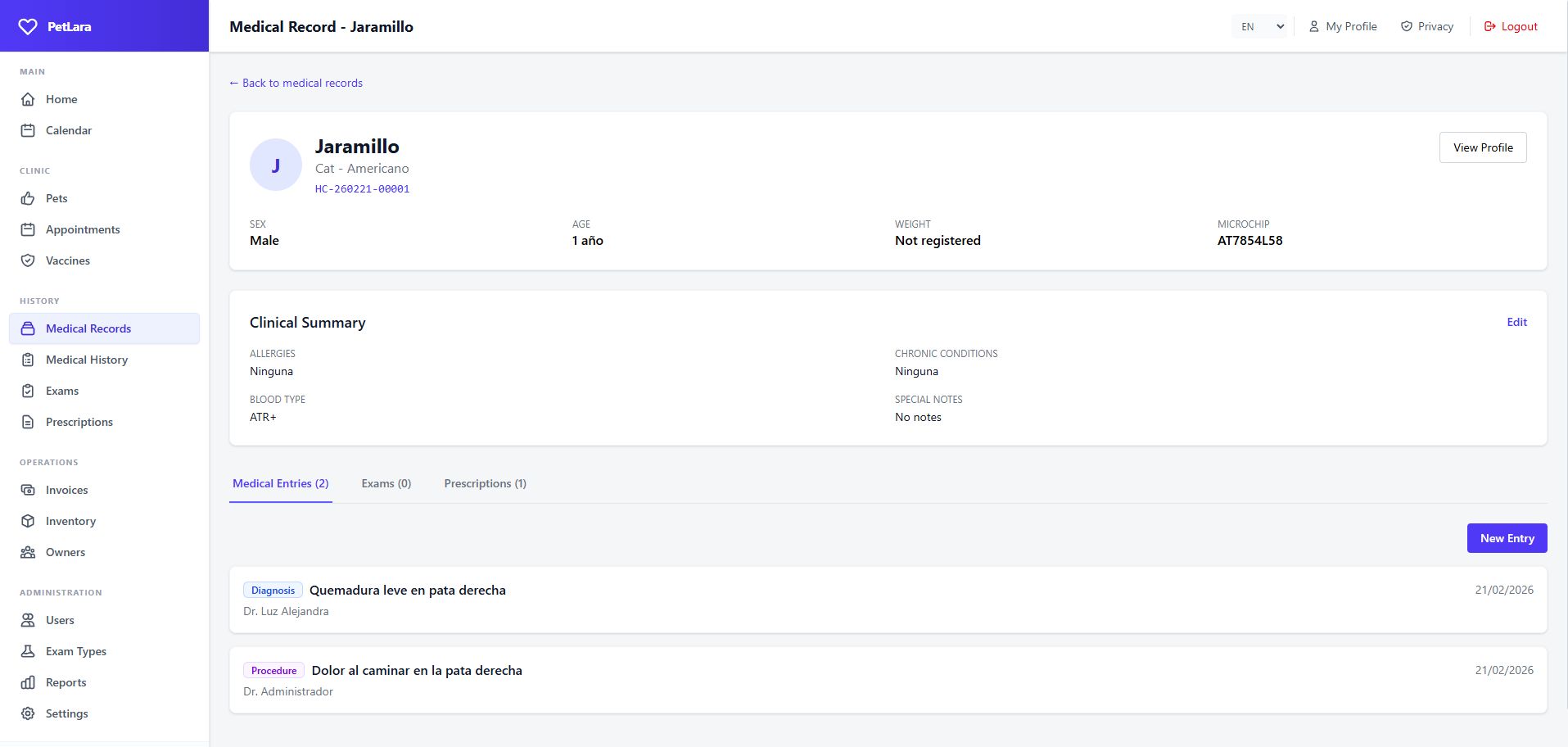Switch to the Exams (0) tab
1568x747 pixels.
pyautogui.click(x=386, y=483)
